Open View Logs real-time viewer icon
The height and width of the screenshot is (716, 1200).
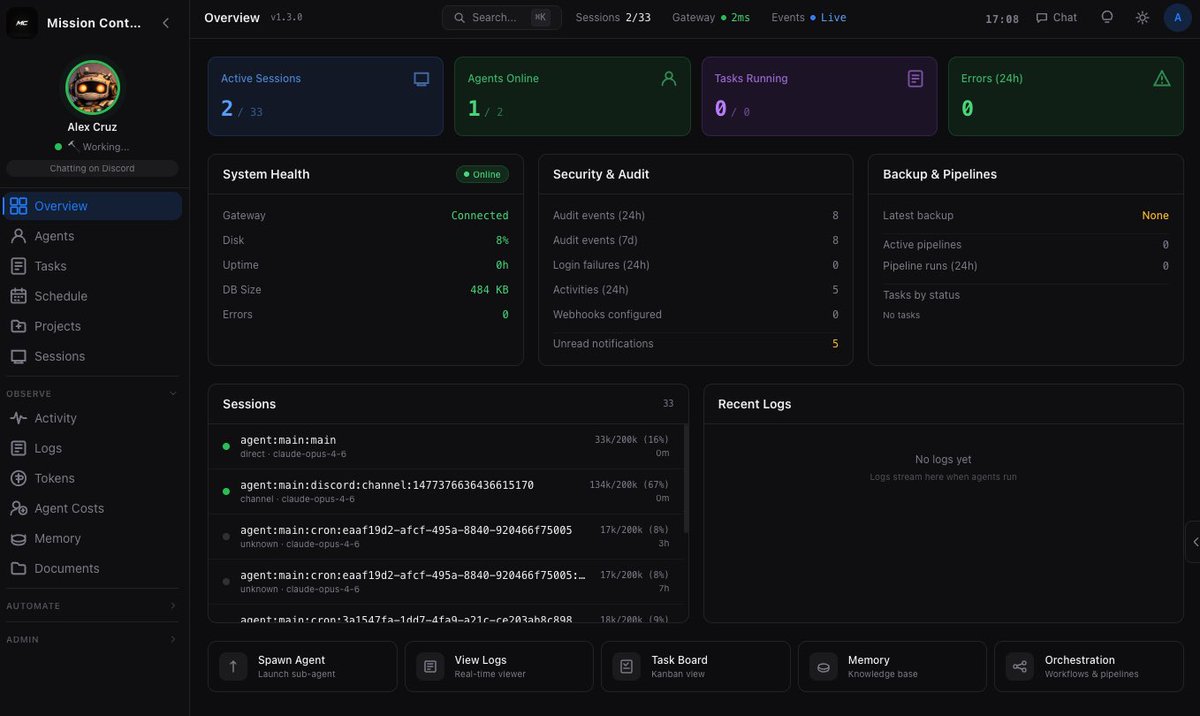[430, 667]
